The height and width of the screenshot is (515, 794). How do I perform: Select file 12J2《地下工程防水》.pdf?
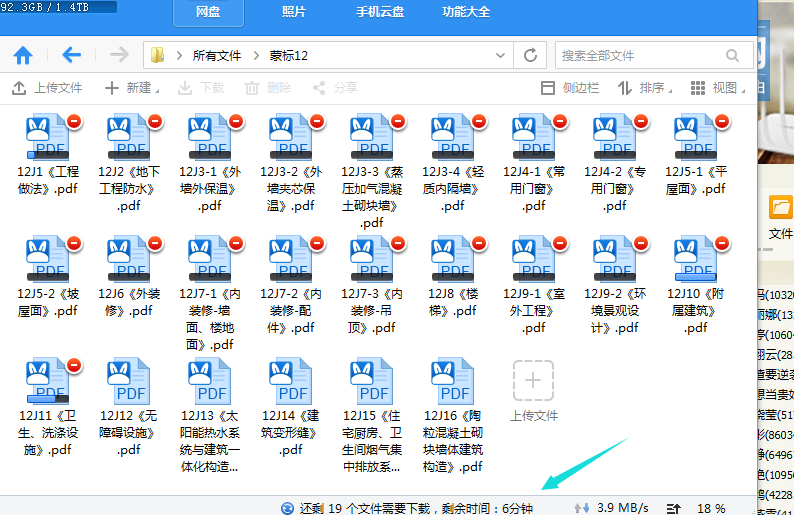(x=129, y=163)
